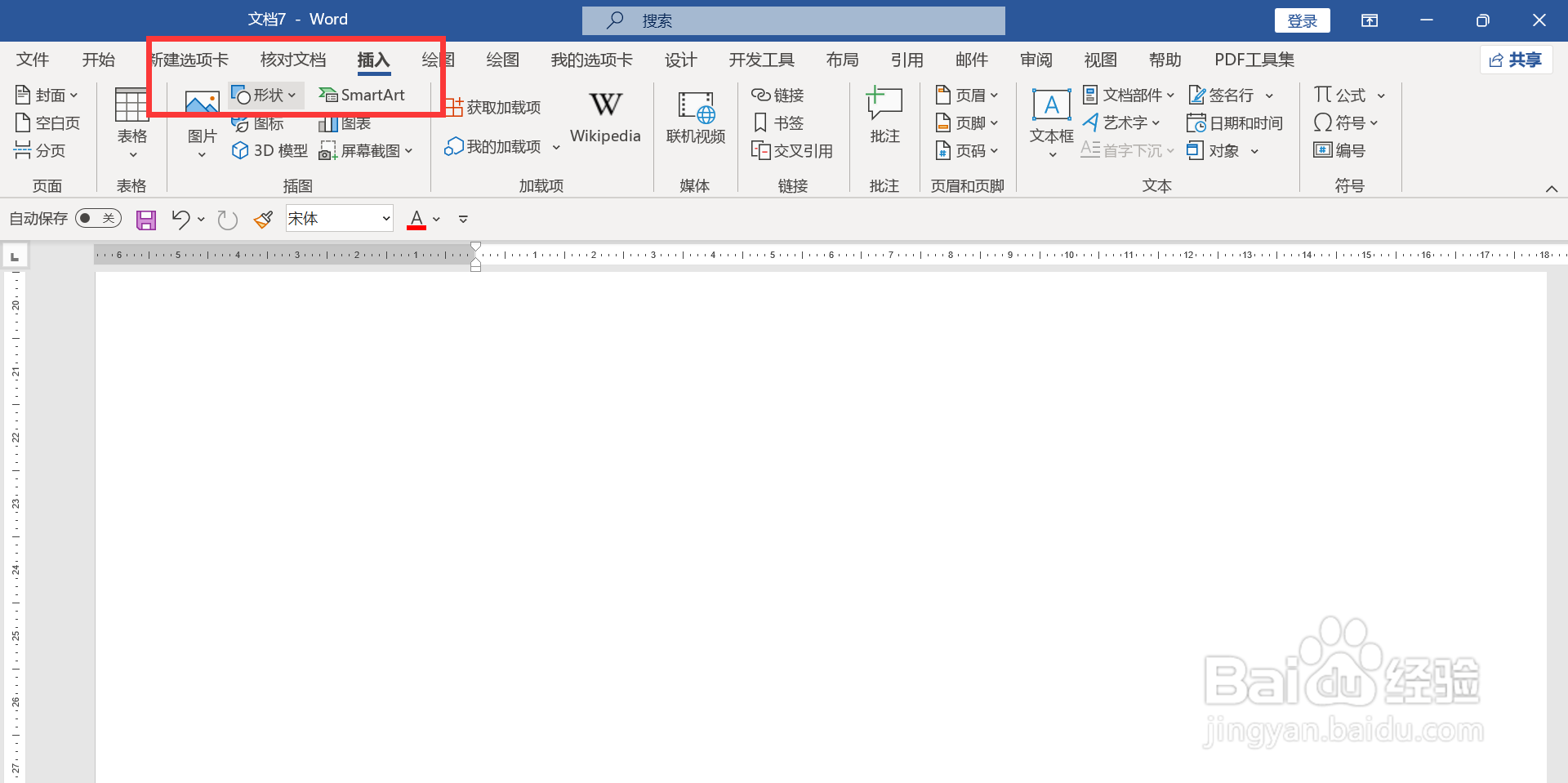Image resolution: width=1568 pixels, height=783 pixels.
Task: Click the Share (共享) button
Action: click(1516, 60)
